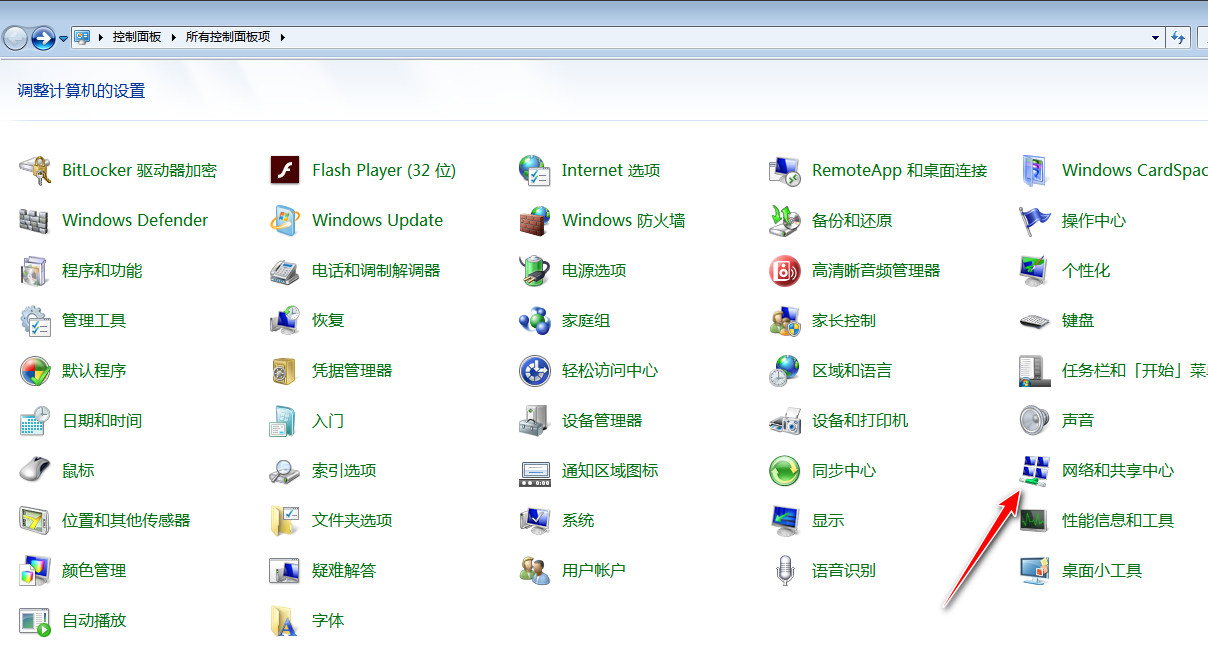1208x655 pixels.
Task: Click the 系统 computer icon
Action: [535, 521]
